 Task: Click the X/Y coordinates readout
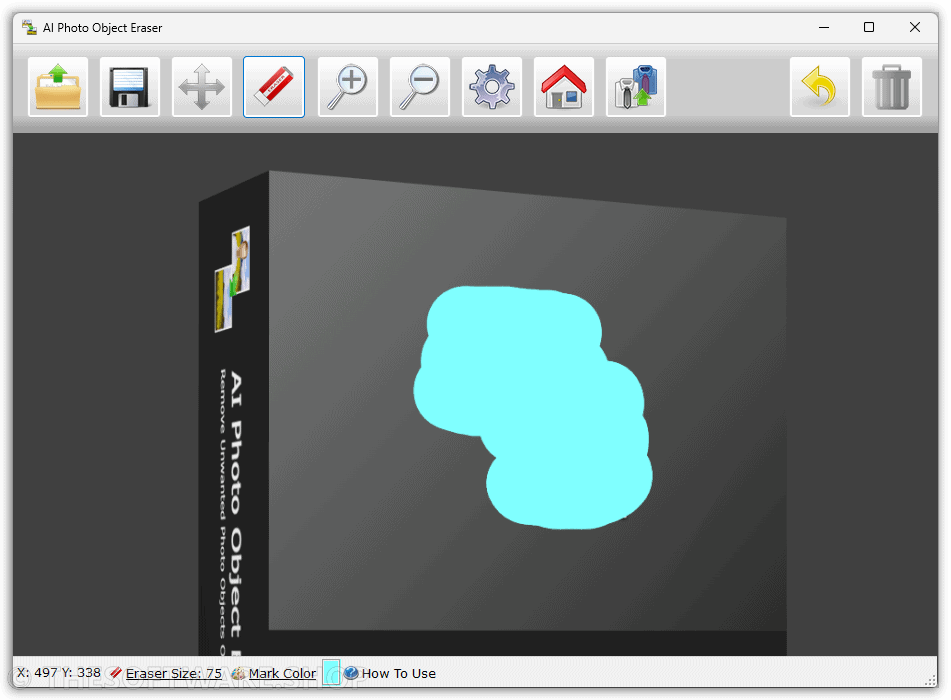pos(59,673)
